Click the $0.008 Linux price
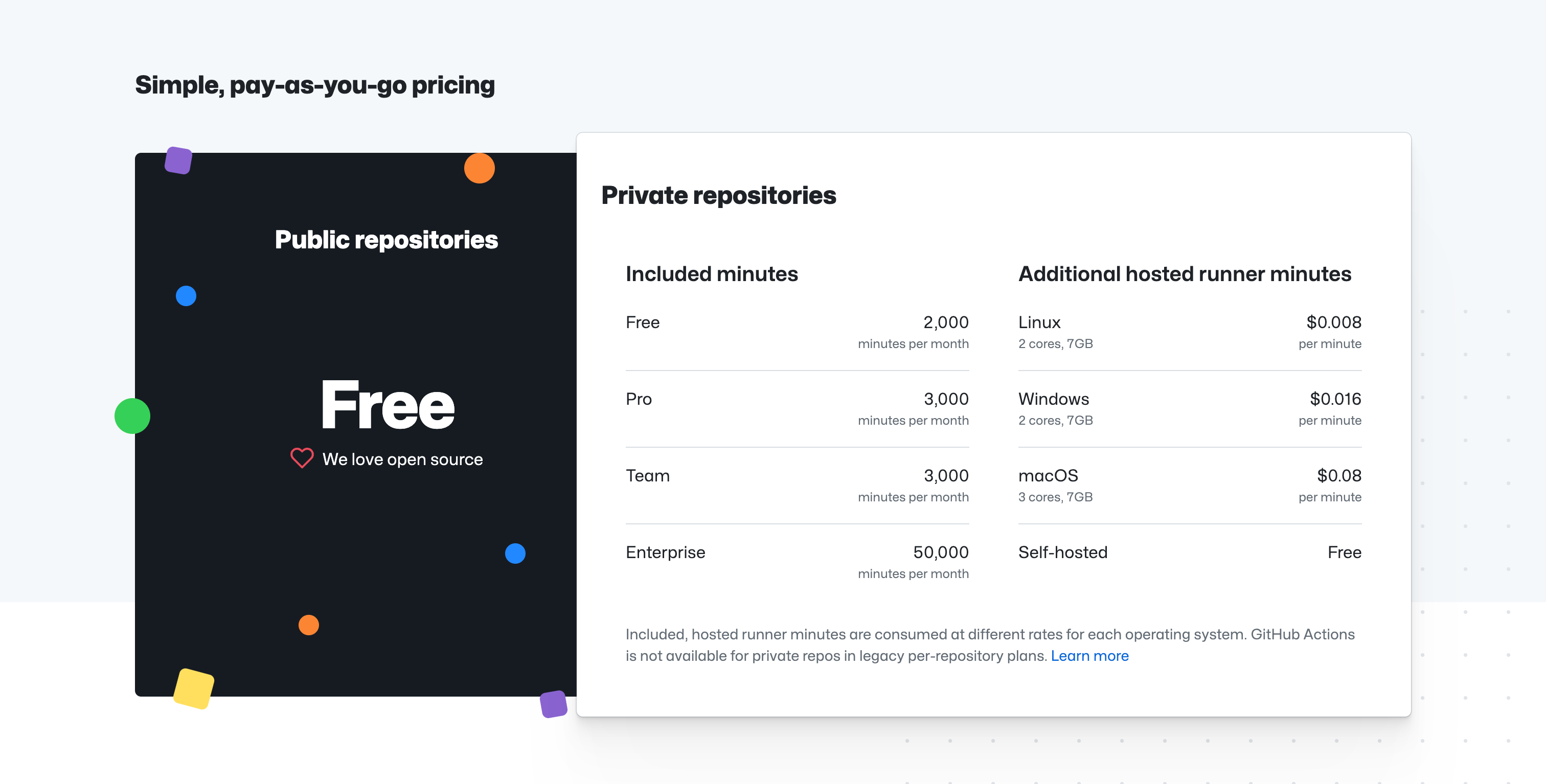 [1333, 322]
